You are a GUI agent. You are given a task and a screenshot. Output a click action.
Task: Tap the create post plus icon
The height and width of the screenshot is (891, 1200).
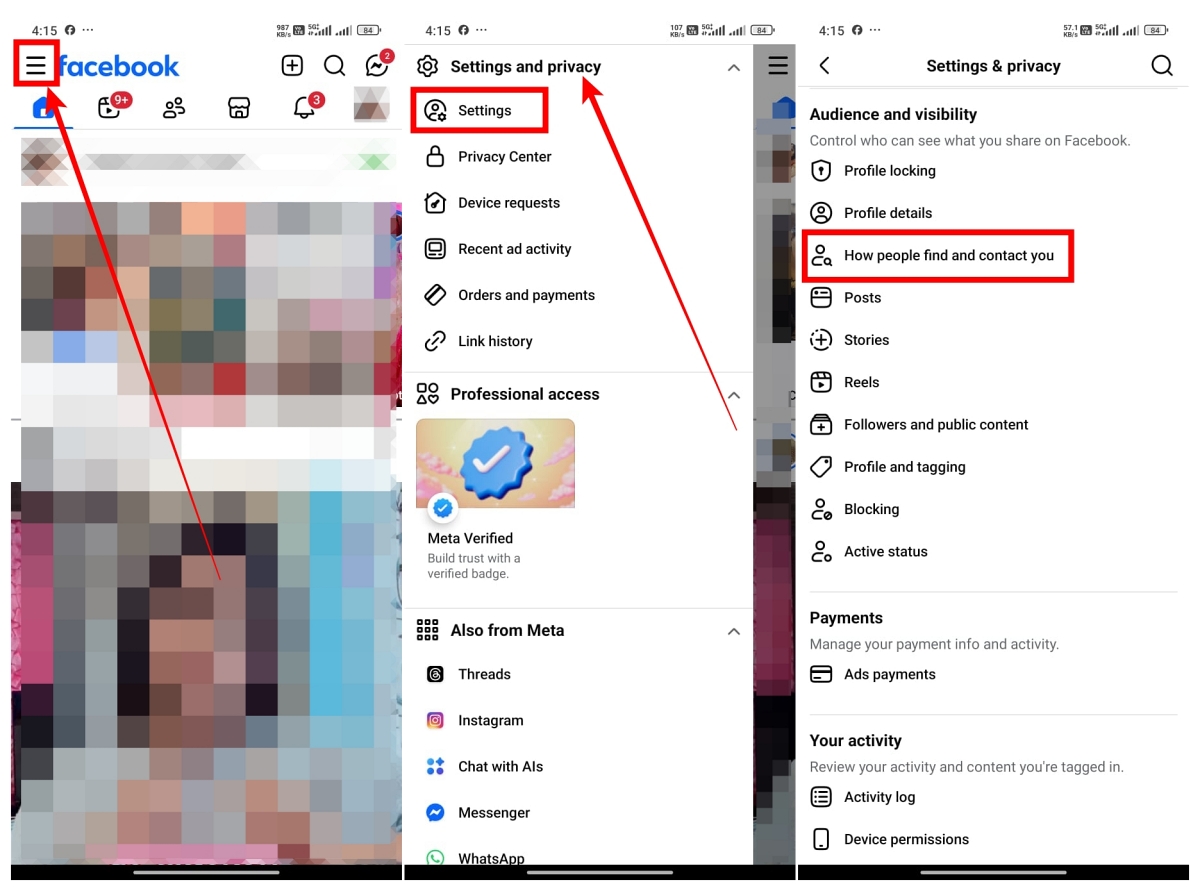pyautogui.click(x=292, y=66)
